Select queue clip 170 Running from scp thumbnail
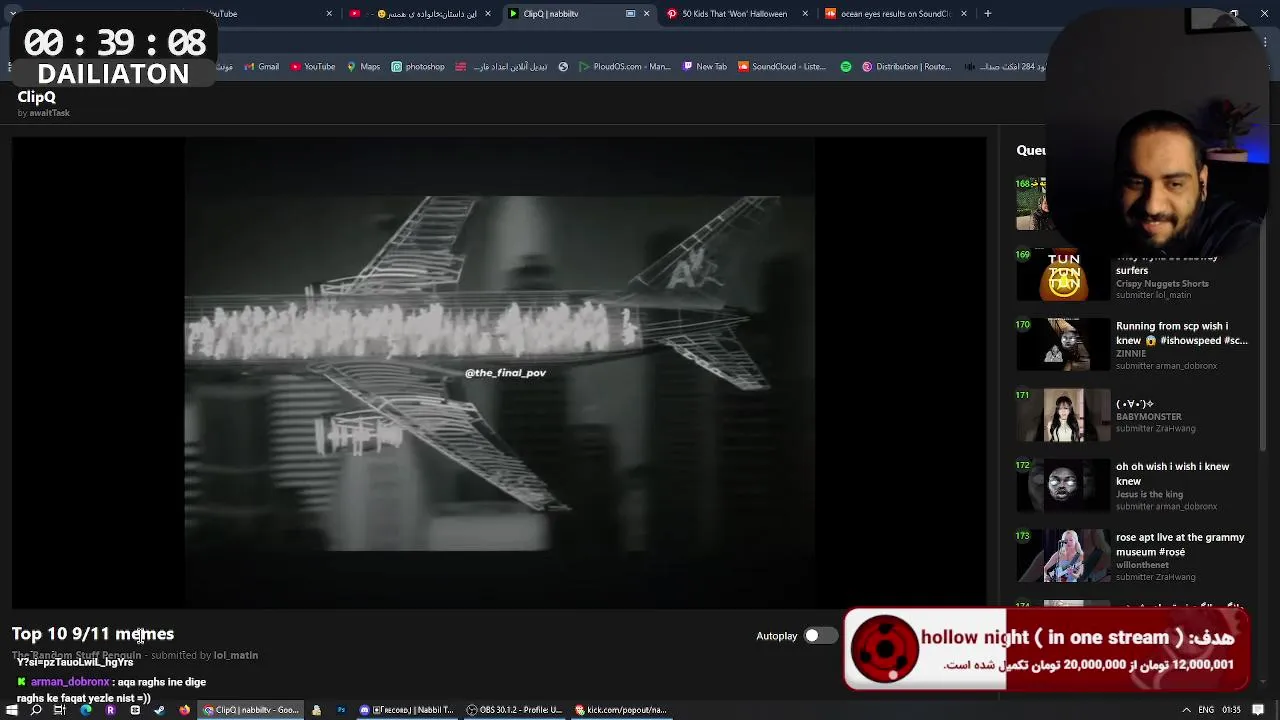 pos(1063,345)
